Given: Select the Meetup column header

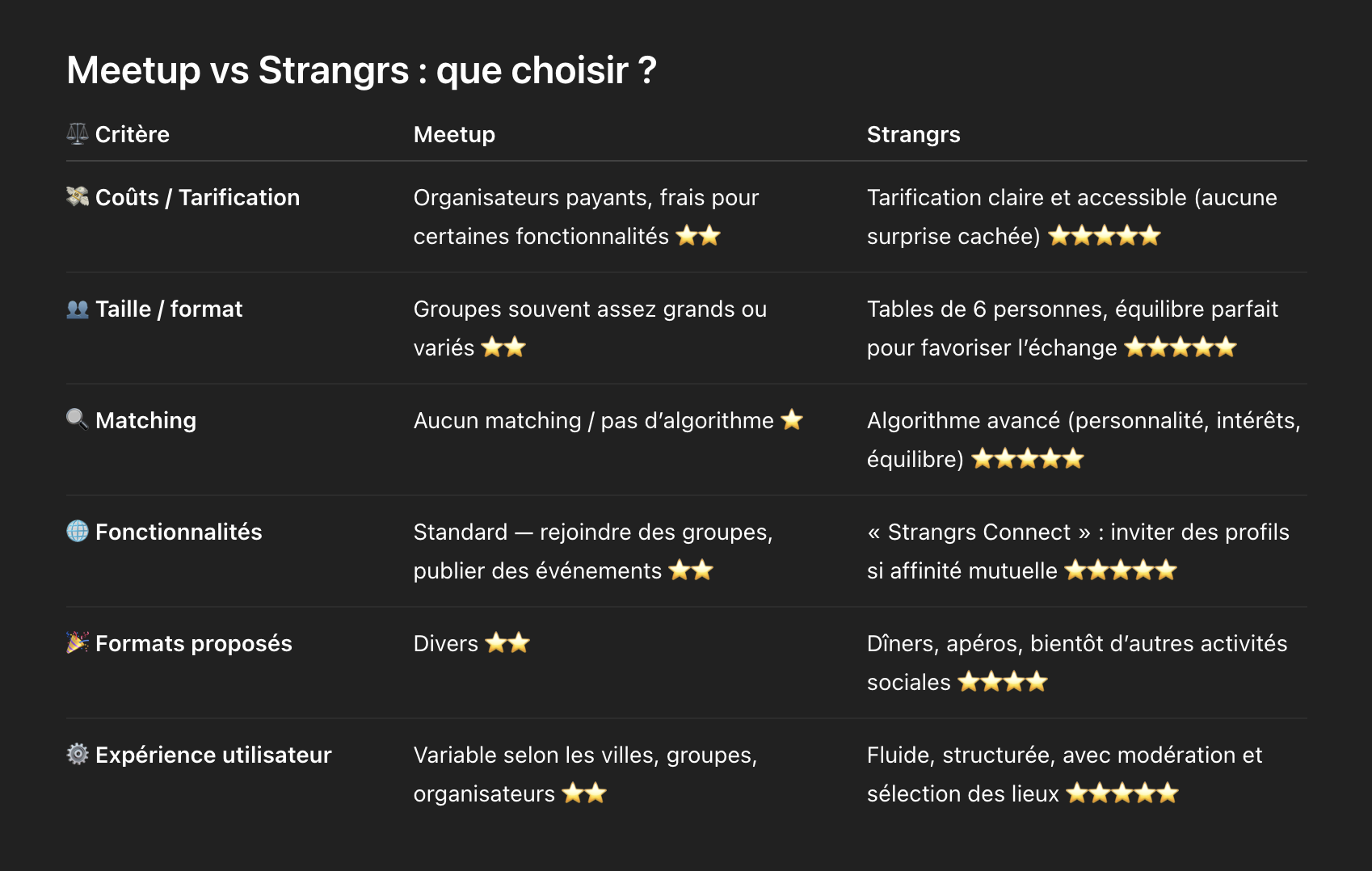Looking at the screenshot, I should (454, 134).
